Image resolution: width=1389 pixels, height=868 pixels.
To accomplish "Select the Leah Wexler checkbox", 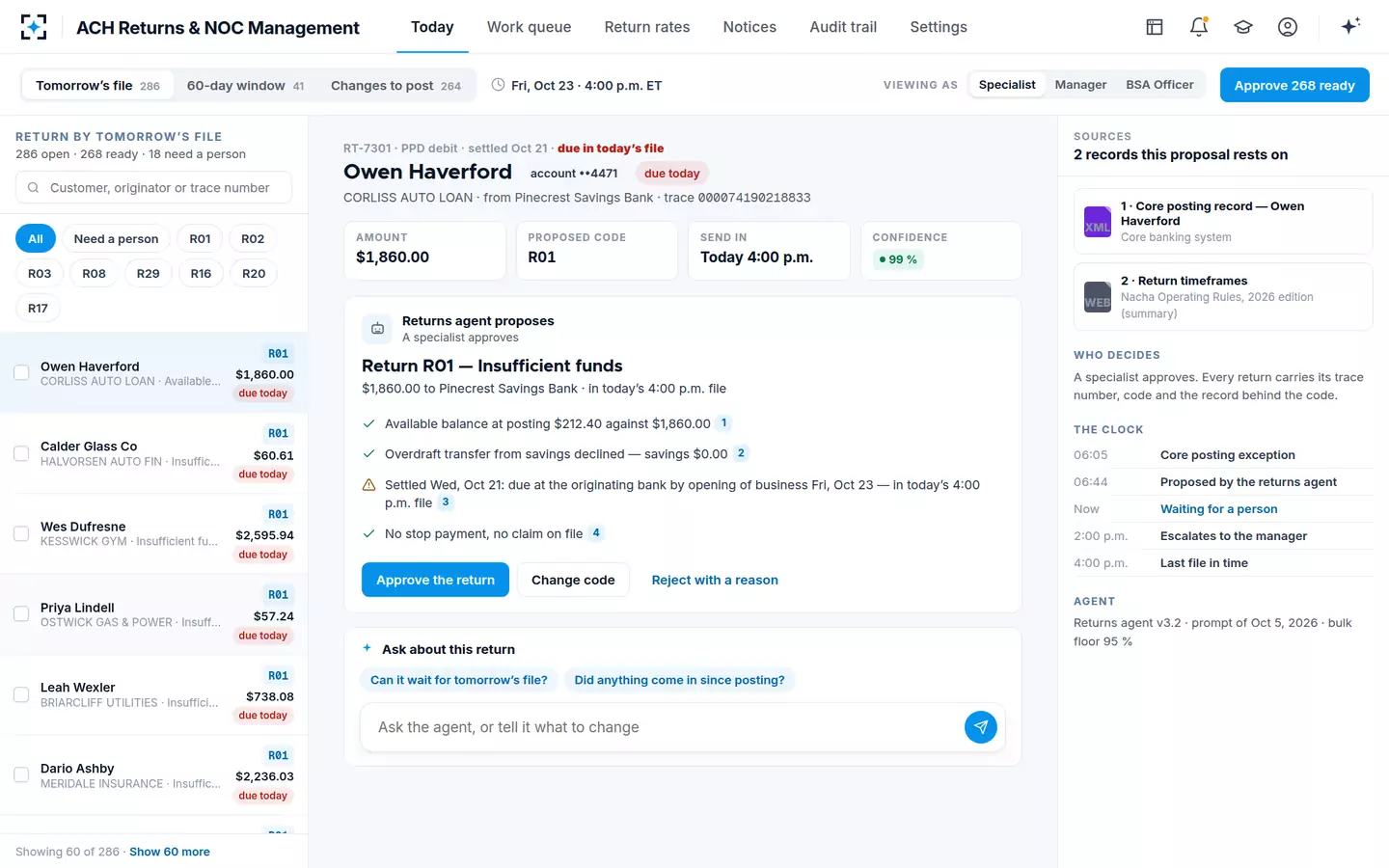I will [21, 694].
